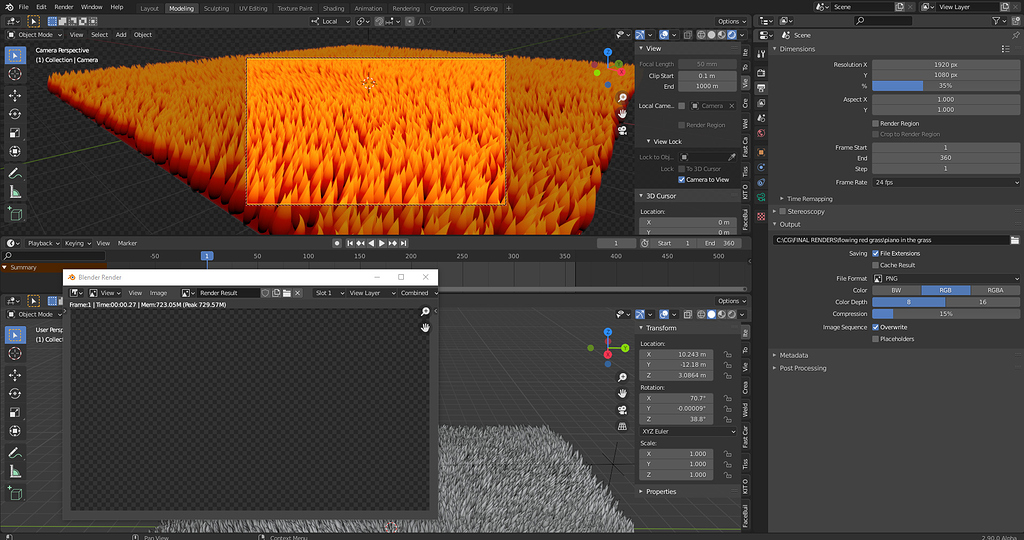Jump to end frame in timeline
Image resolution: width=1024 pixels, height=540 pixels.
(x=404, y=243)
